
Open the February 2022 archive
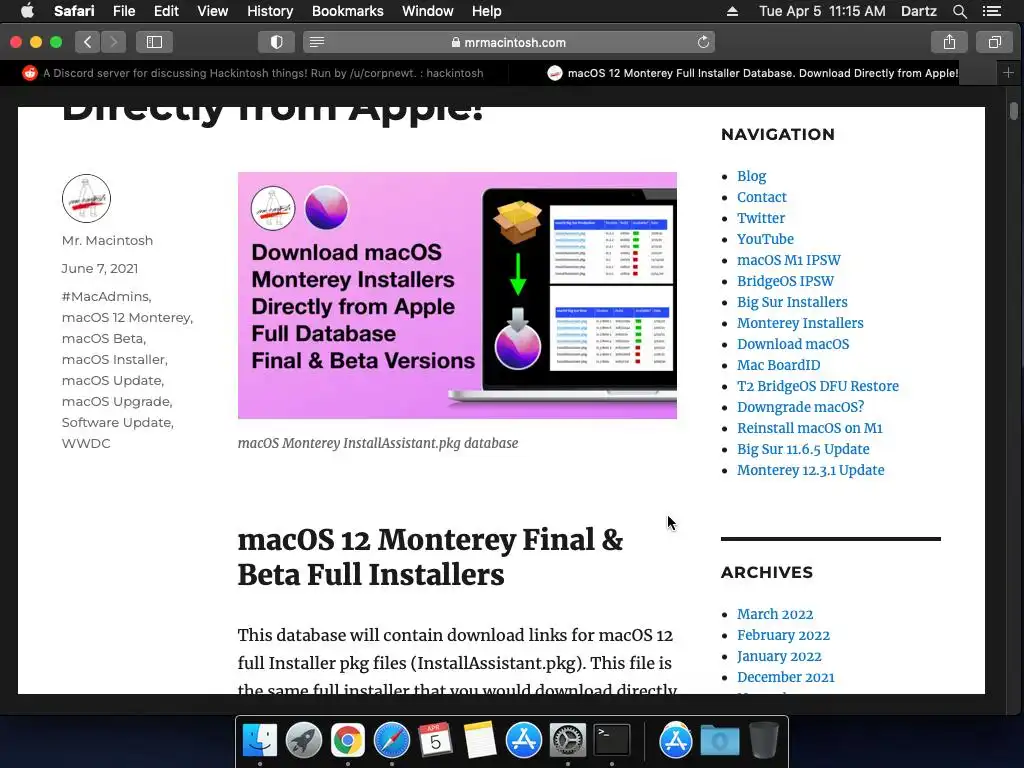(x=784, y=635)
